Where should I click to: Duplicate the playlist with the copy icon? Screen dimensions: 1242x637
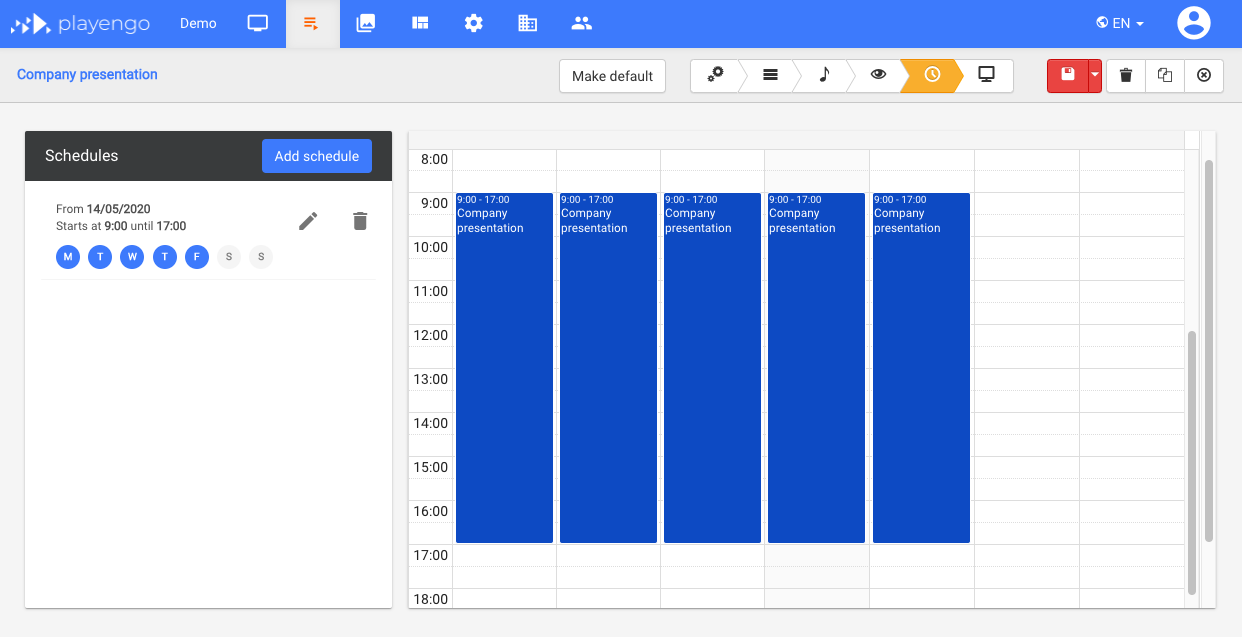click(1165, 76)
